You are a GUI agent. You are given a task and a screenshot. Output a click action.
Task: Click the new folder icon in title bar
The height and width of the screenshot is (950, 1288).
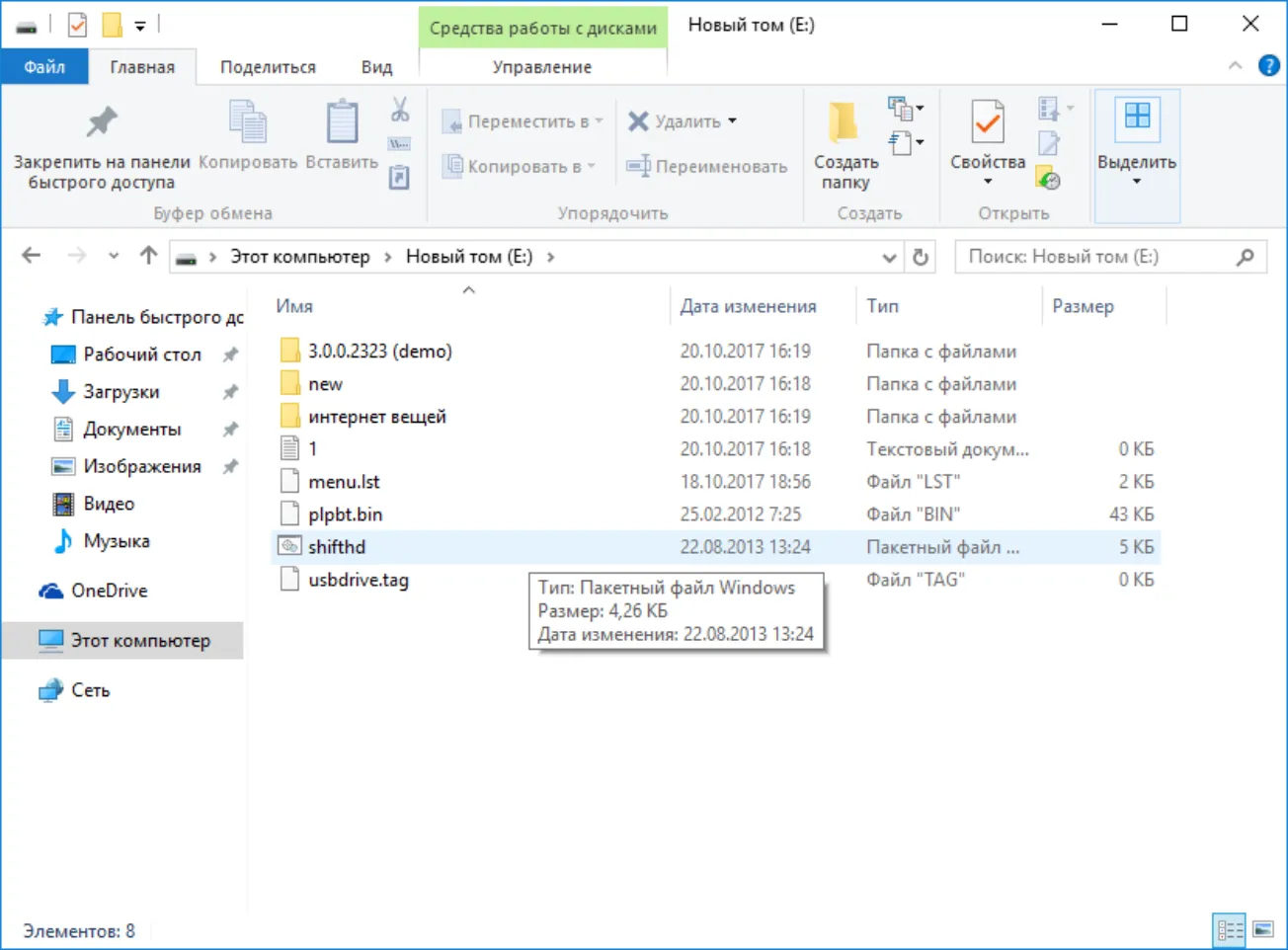pyautogui.click(x=113, y=25)
